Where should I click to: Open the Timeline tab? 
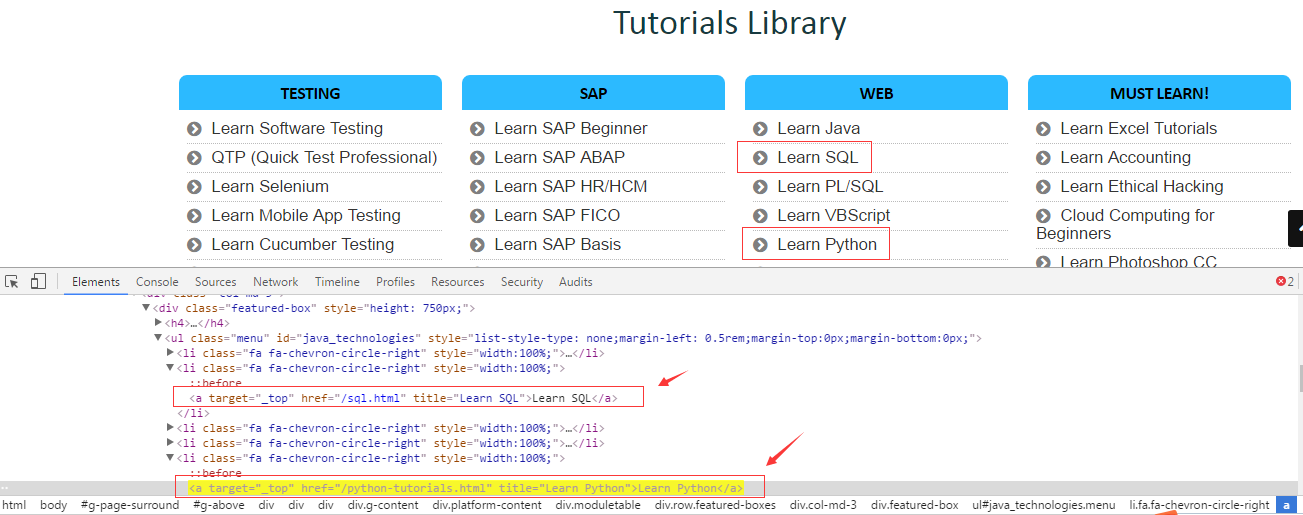[337, 282]
